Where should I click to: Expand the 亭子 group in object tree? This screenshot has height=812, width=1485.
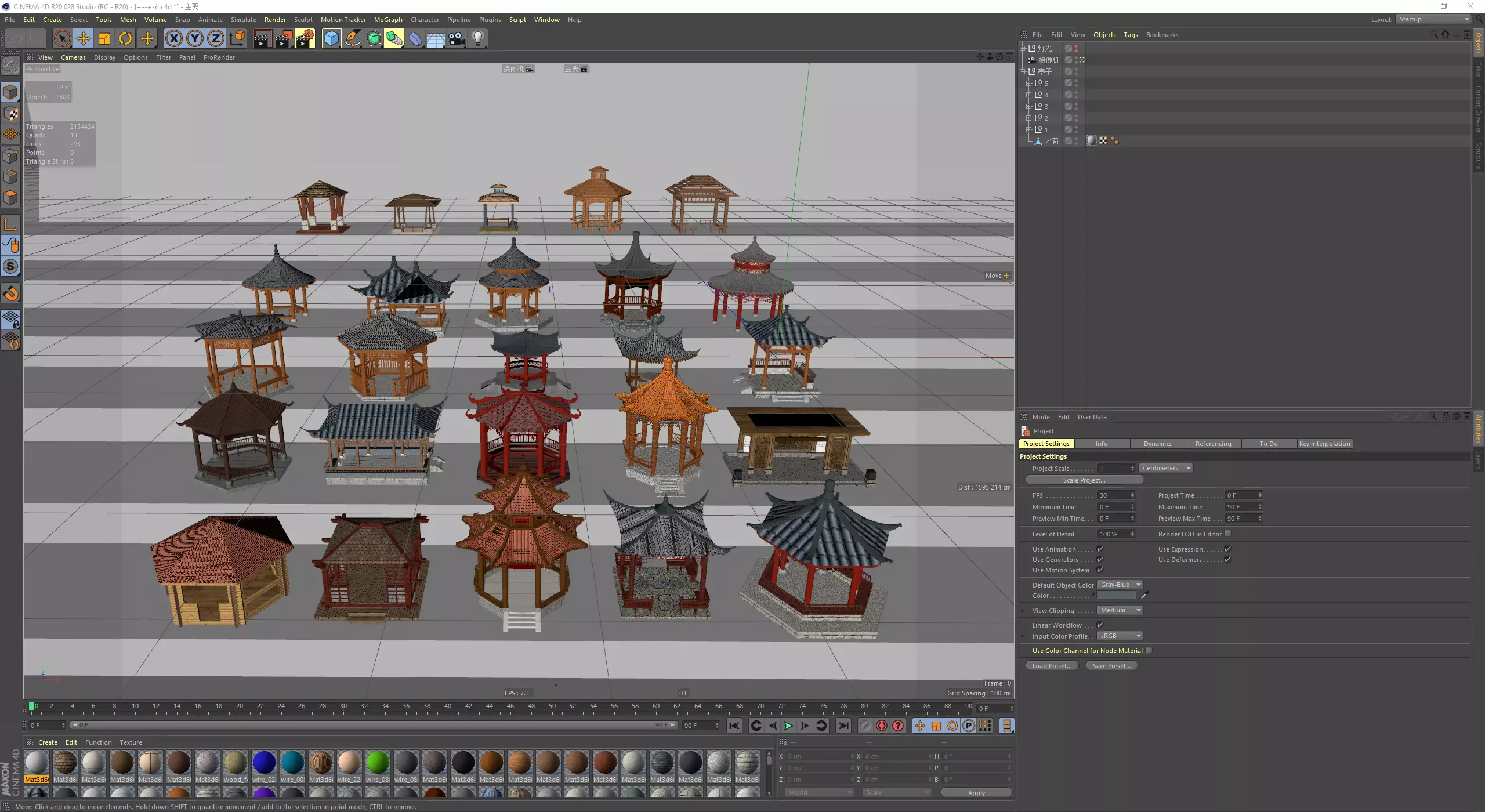1023,71
